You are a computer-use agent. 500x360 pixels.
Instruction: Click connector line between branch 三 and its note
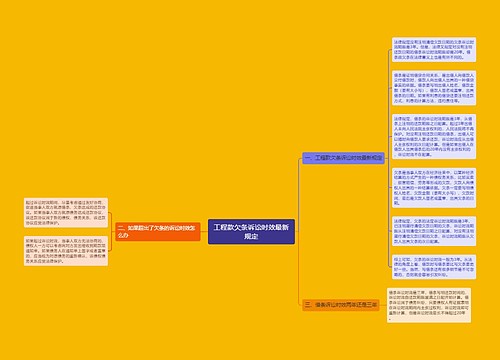[383, 305]
